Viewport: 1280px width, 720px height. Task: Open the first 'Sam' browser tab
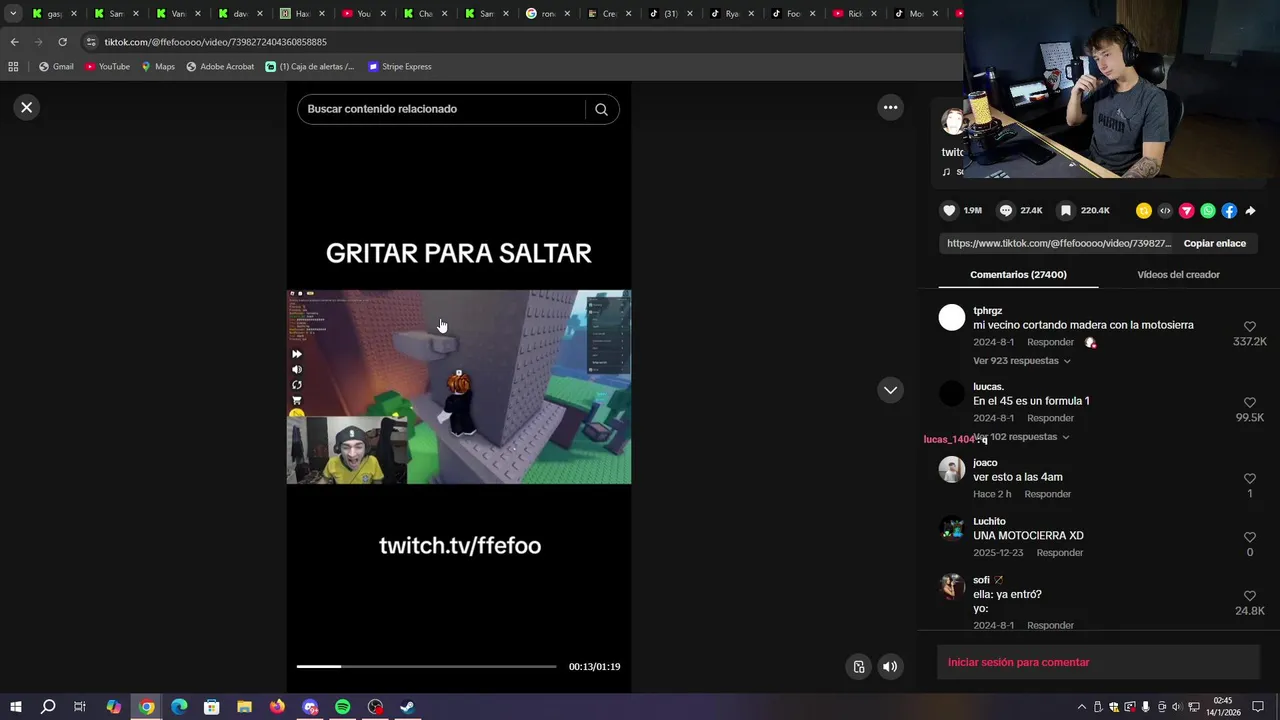116,14
